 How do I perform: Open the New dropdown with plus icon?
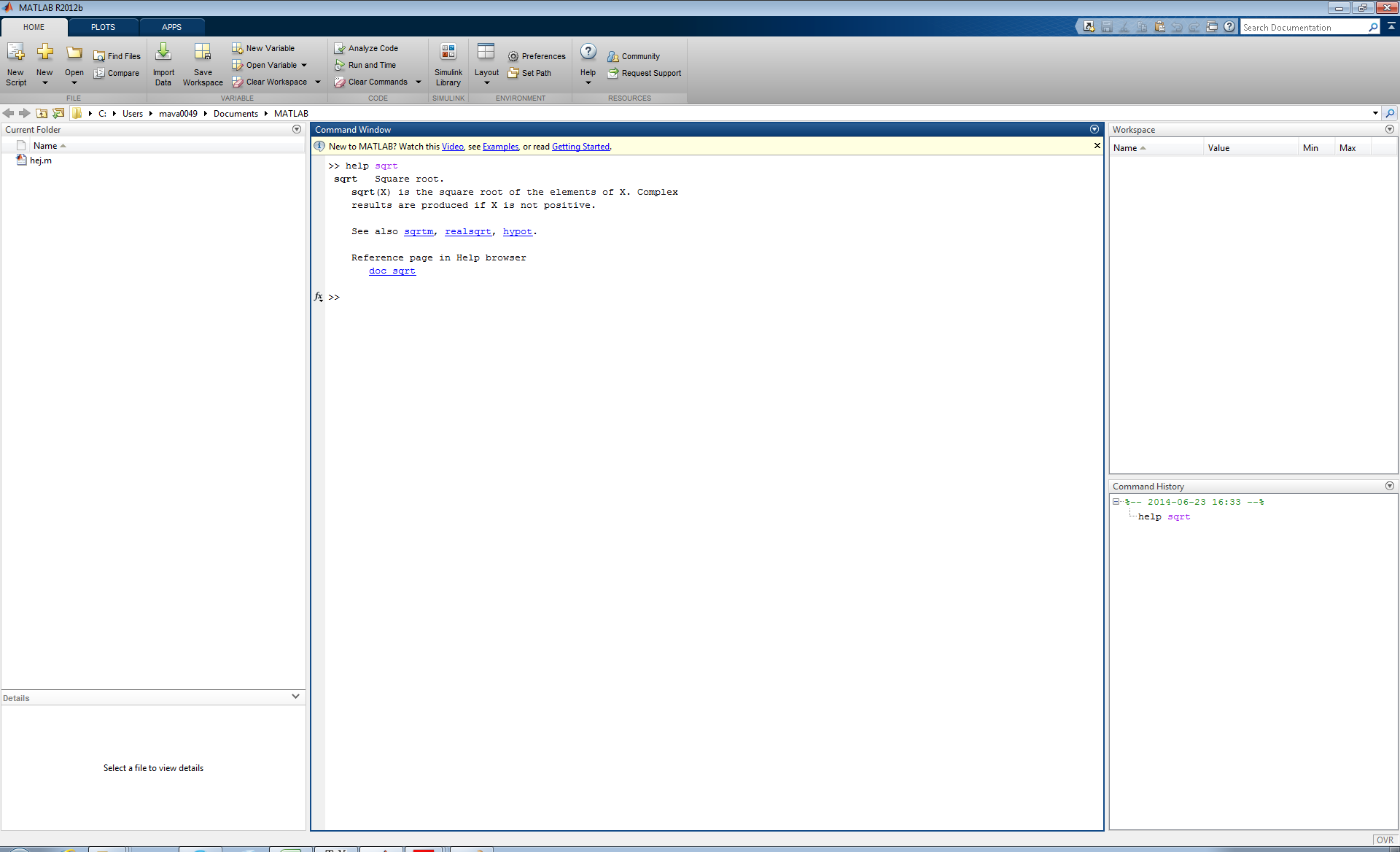coord(44,64)
